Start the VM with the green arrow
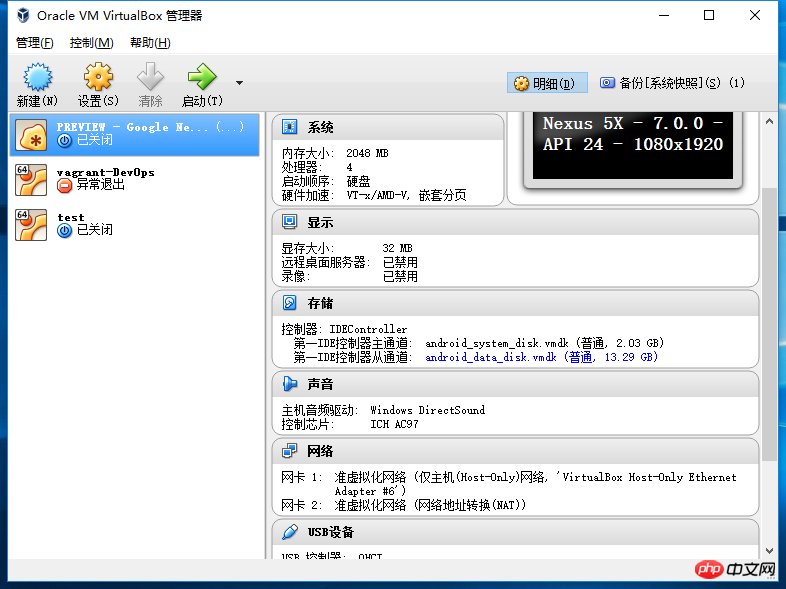 (x=202, y=77)
